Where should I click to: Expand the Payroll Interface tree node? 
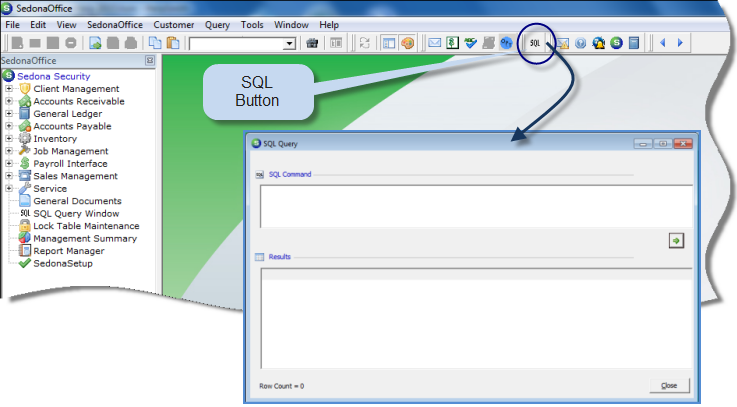pos(9,164)
